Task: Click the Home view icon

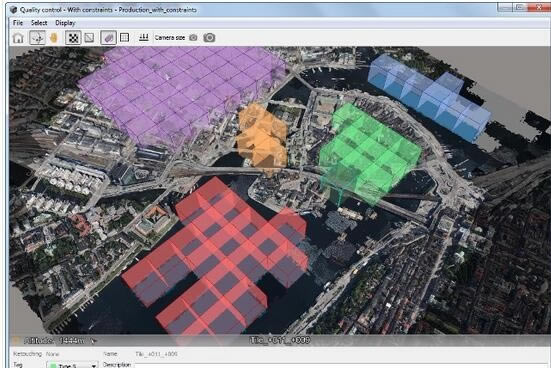Action: point(18,38)
